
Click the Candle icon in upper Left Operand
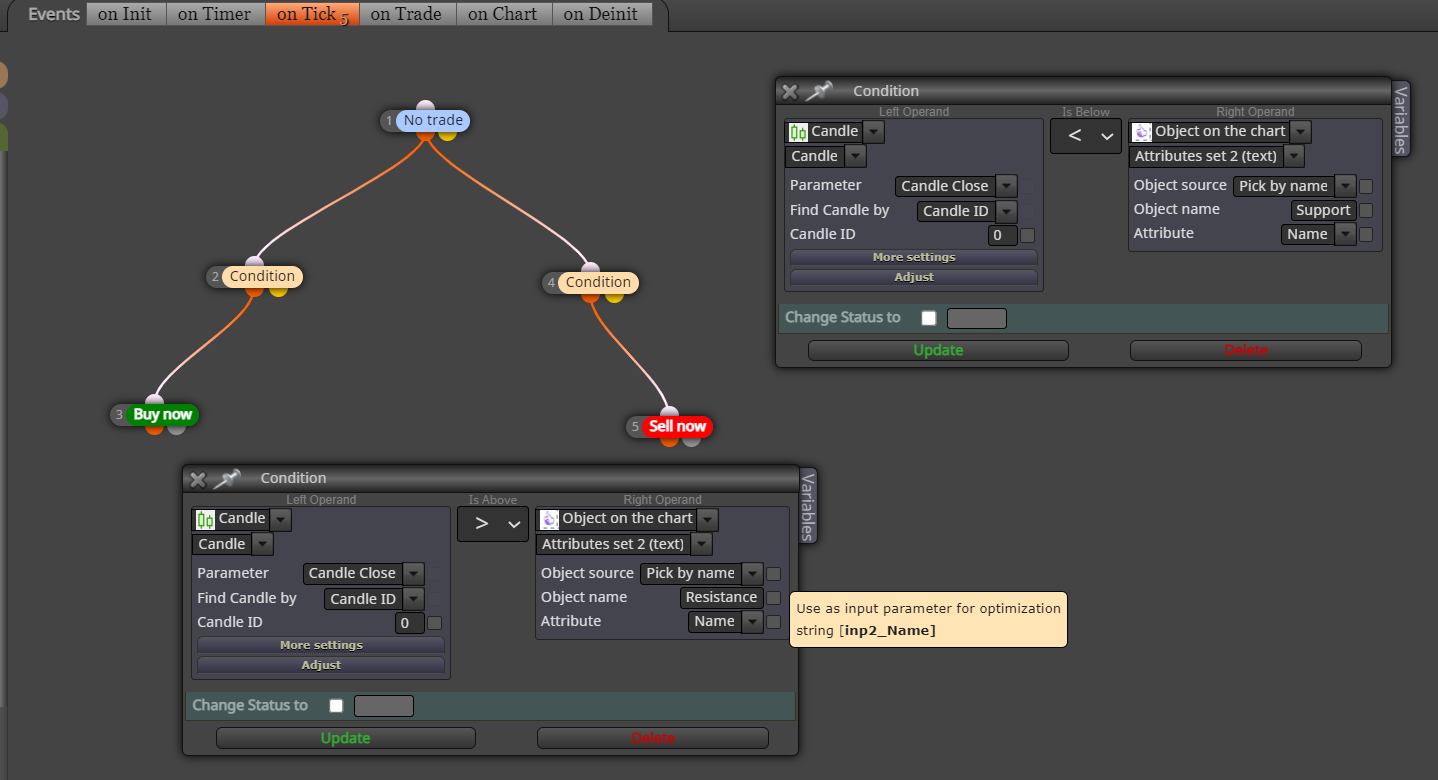tap(798, 132)
